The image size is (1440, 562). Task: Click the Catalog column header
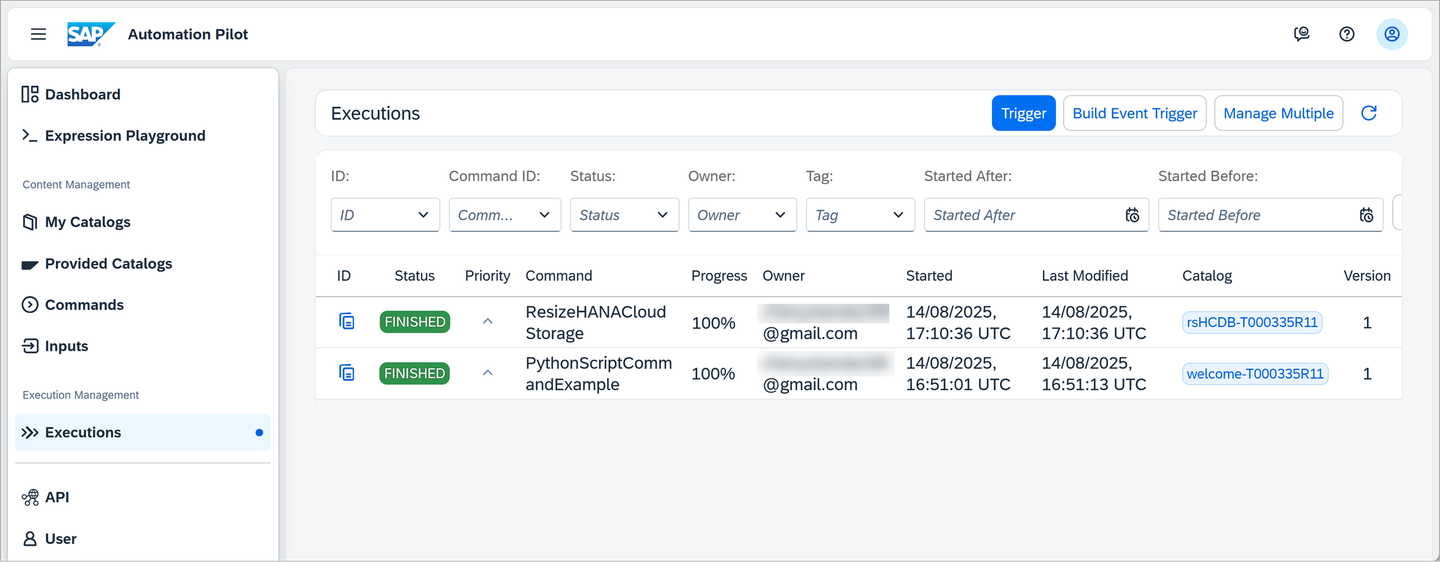pyautogui.click(x=1207, y=275)
